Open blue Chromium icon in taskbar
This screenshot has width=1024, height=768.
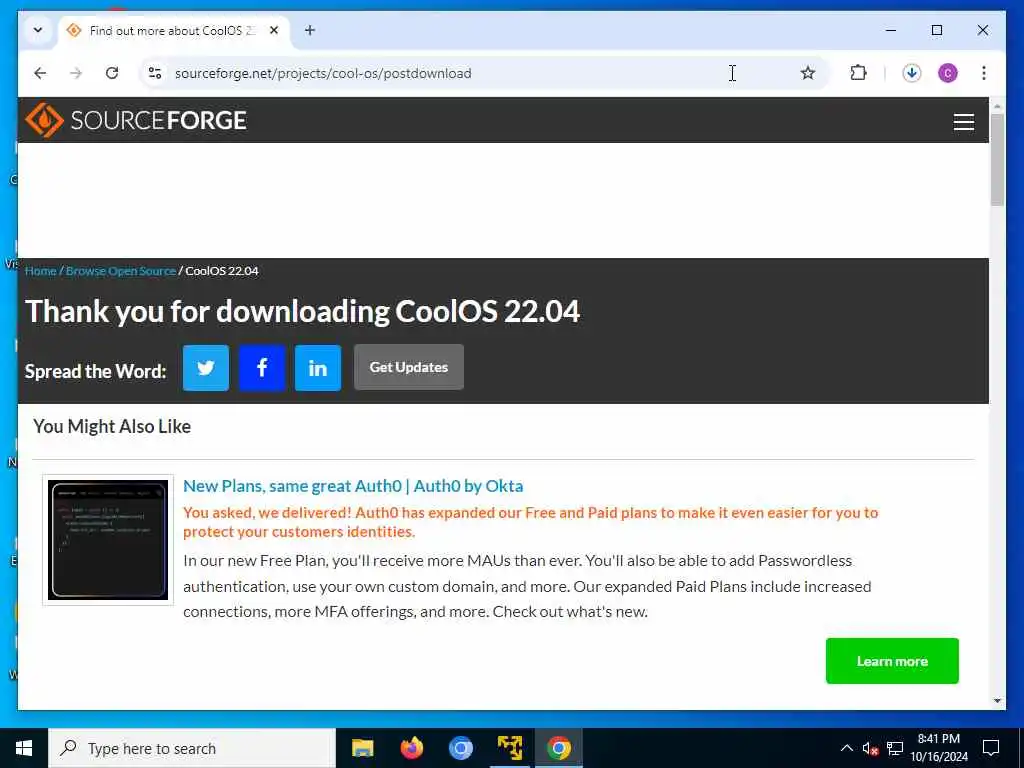point(461,748)
